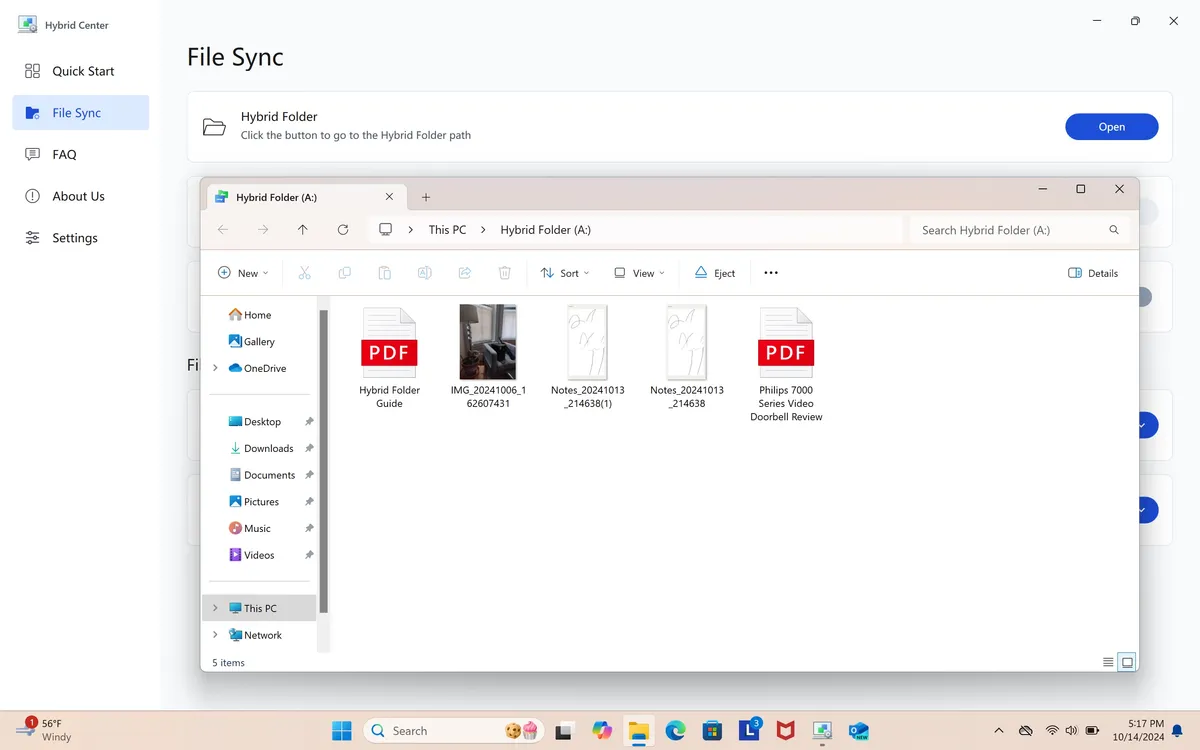Screen dimensions: 1200x750
Task: Click the Refresh icon in File Explorer
Action: (343, 230)
